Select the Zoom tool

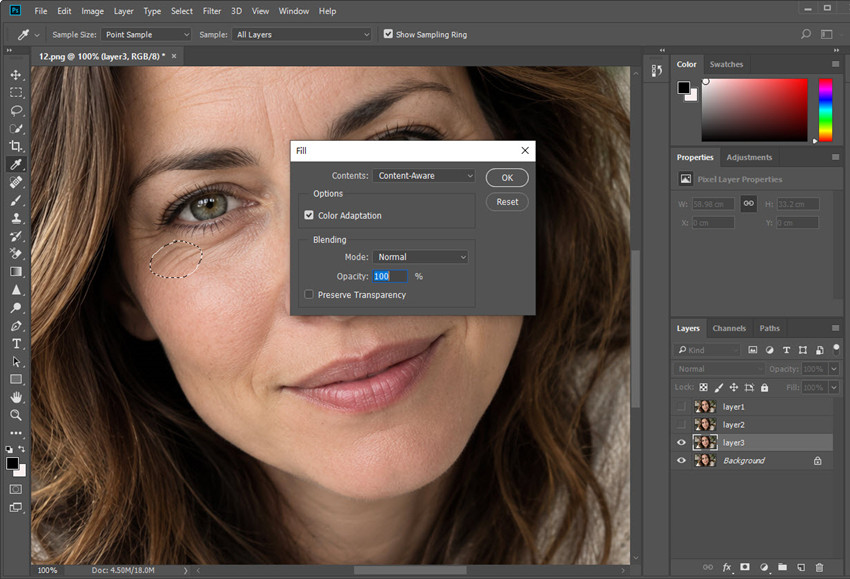click(16, 415)
